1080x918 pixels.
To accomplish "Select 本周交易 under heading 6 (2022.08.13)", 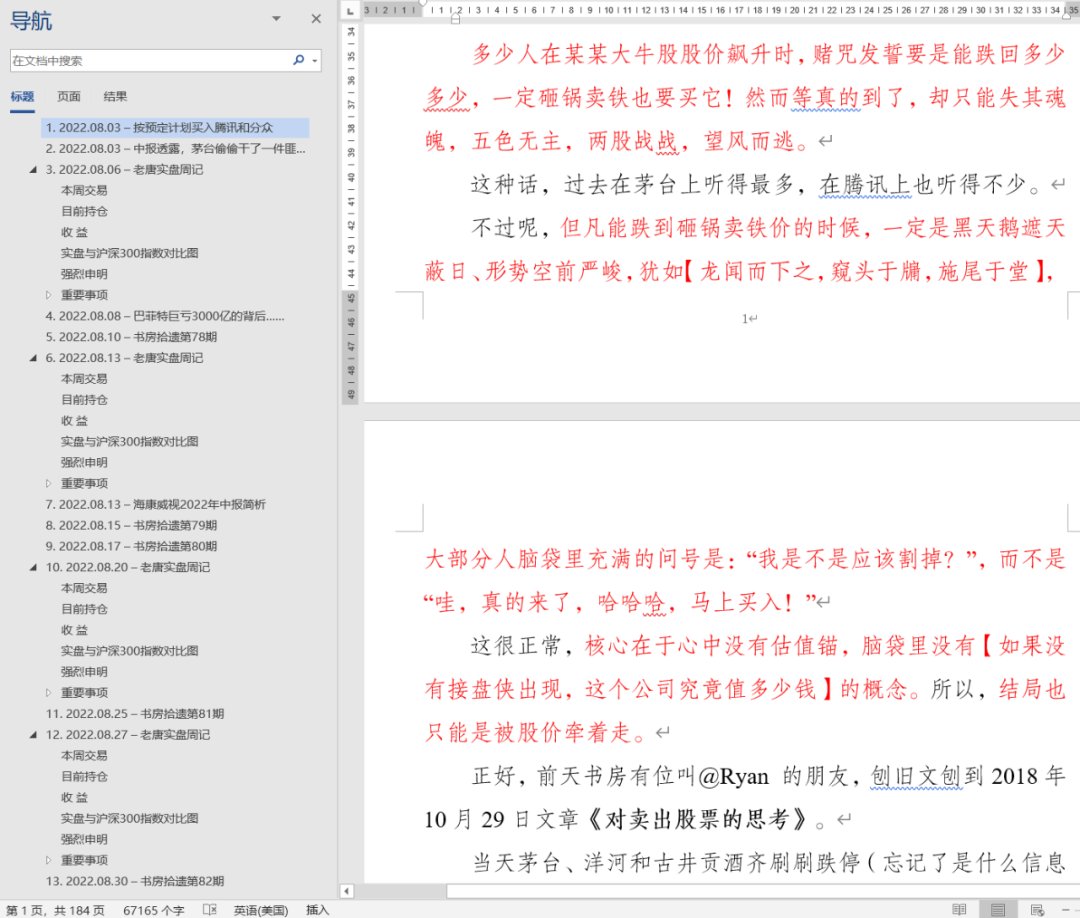I will (84, 379).
